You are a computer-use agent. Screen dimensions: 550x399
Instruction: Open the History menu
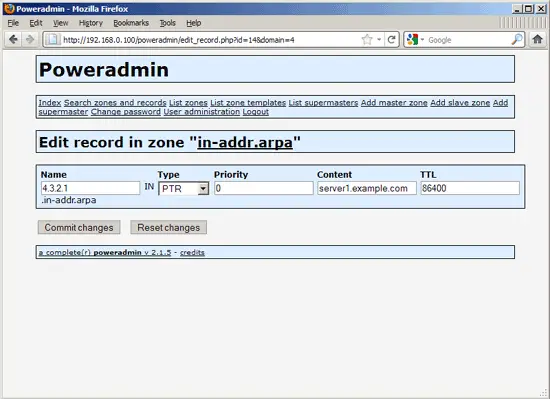90,23
